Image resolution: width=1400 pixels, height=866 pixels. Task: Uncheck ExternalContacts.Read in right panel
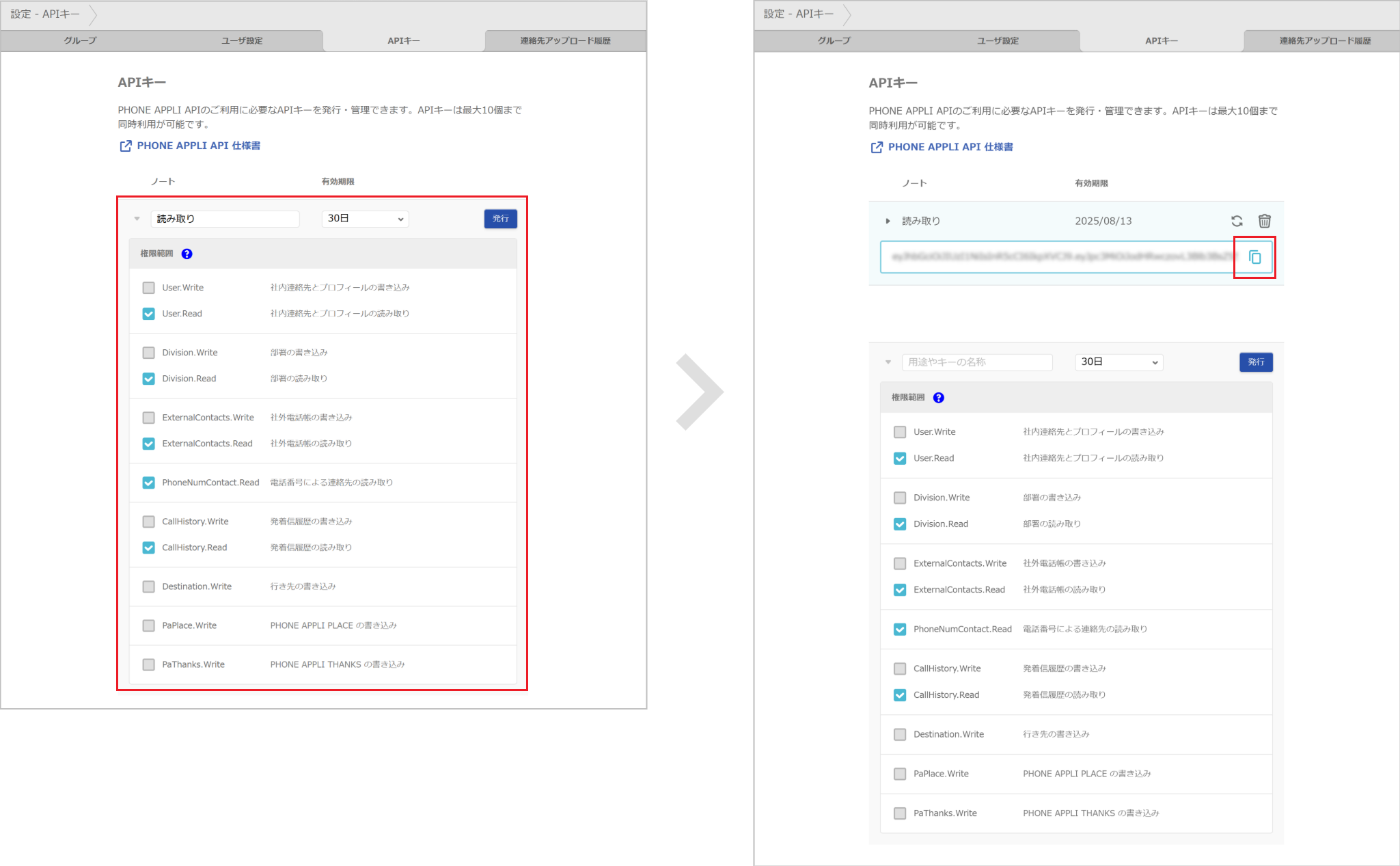[900, 590]
